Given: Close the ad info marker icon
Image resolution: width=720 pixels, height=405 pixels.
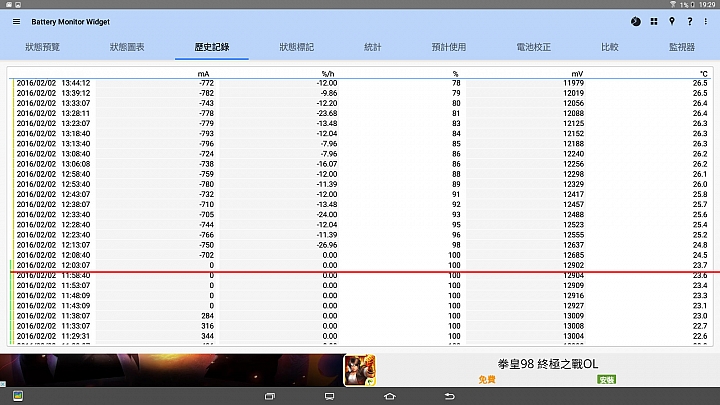Looking at the screenshot, I should coord(3,384).
